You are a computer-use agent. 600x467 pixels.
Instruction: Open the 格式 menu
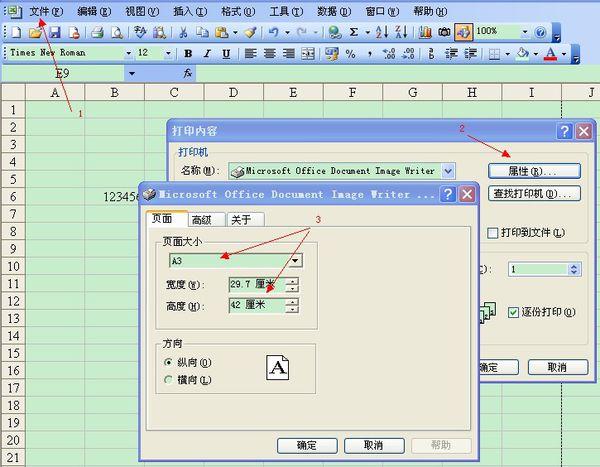(238, 11)
